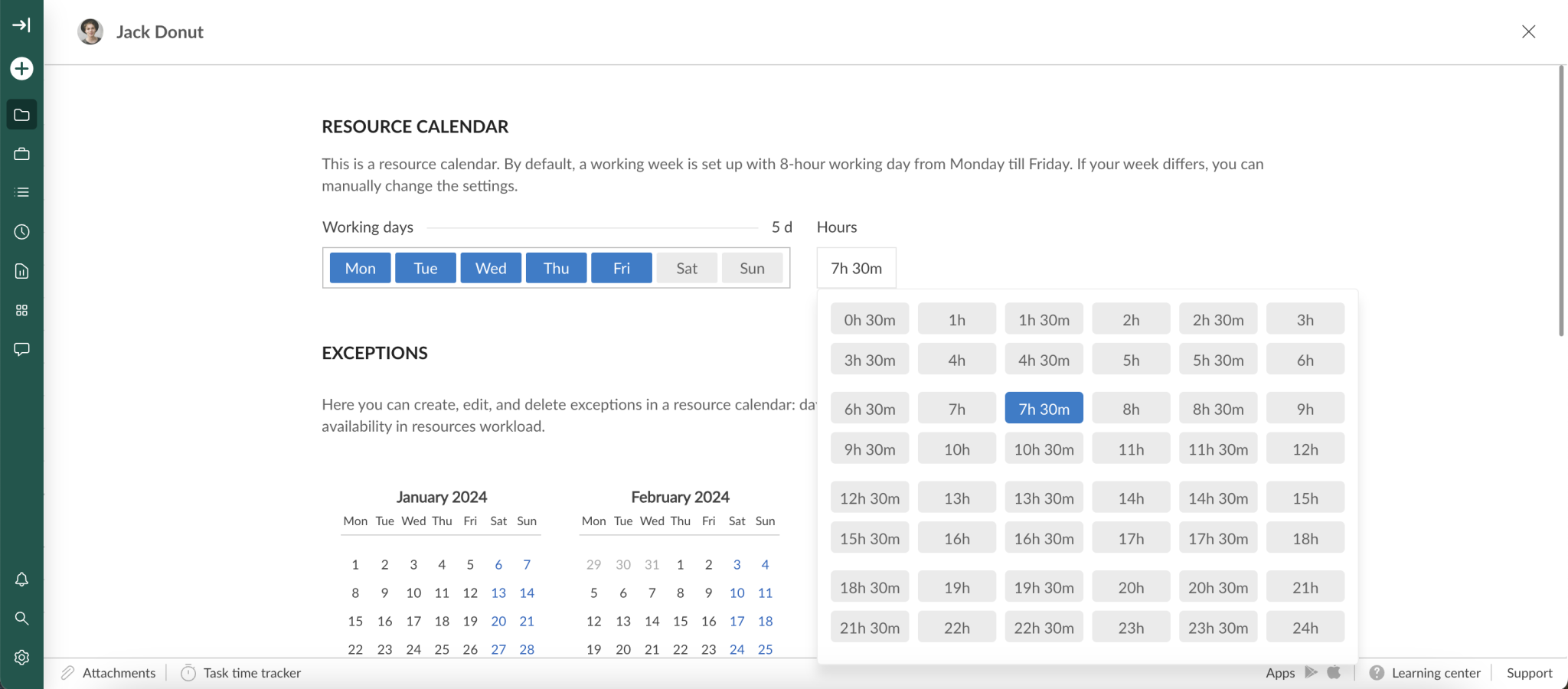Select February 3 in the exceptions calendar

[x=737, y=564]
